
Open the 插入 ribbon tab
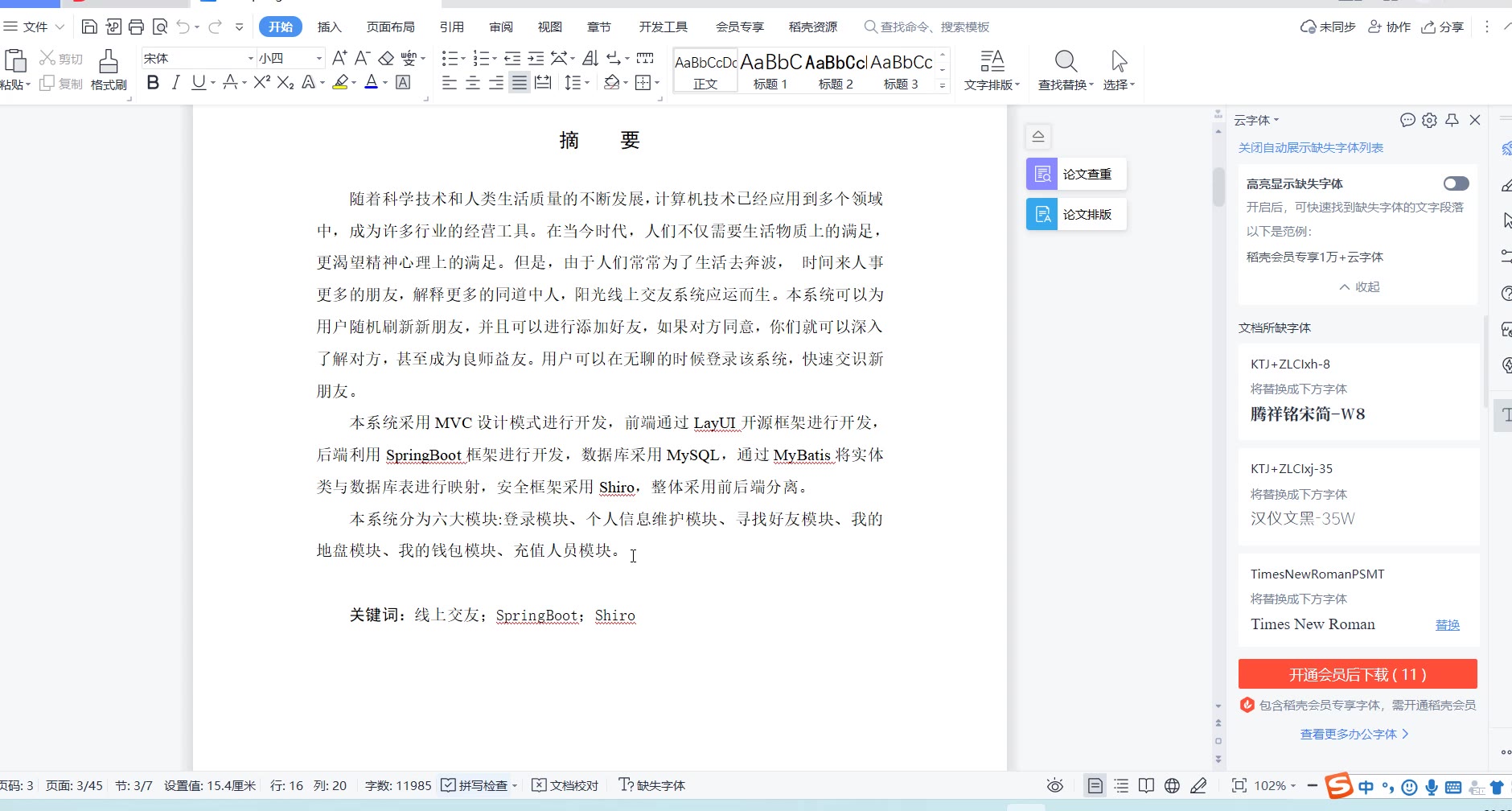(x=329, y=27)
